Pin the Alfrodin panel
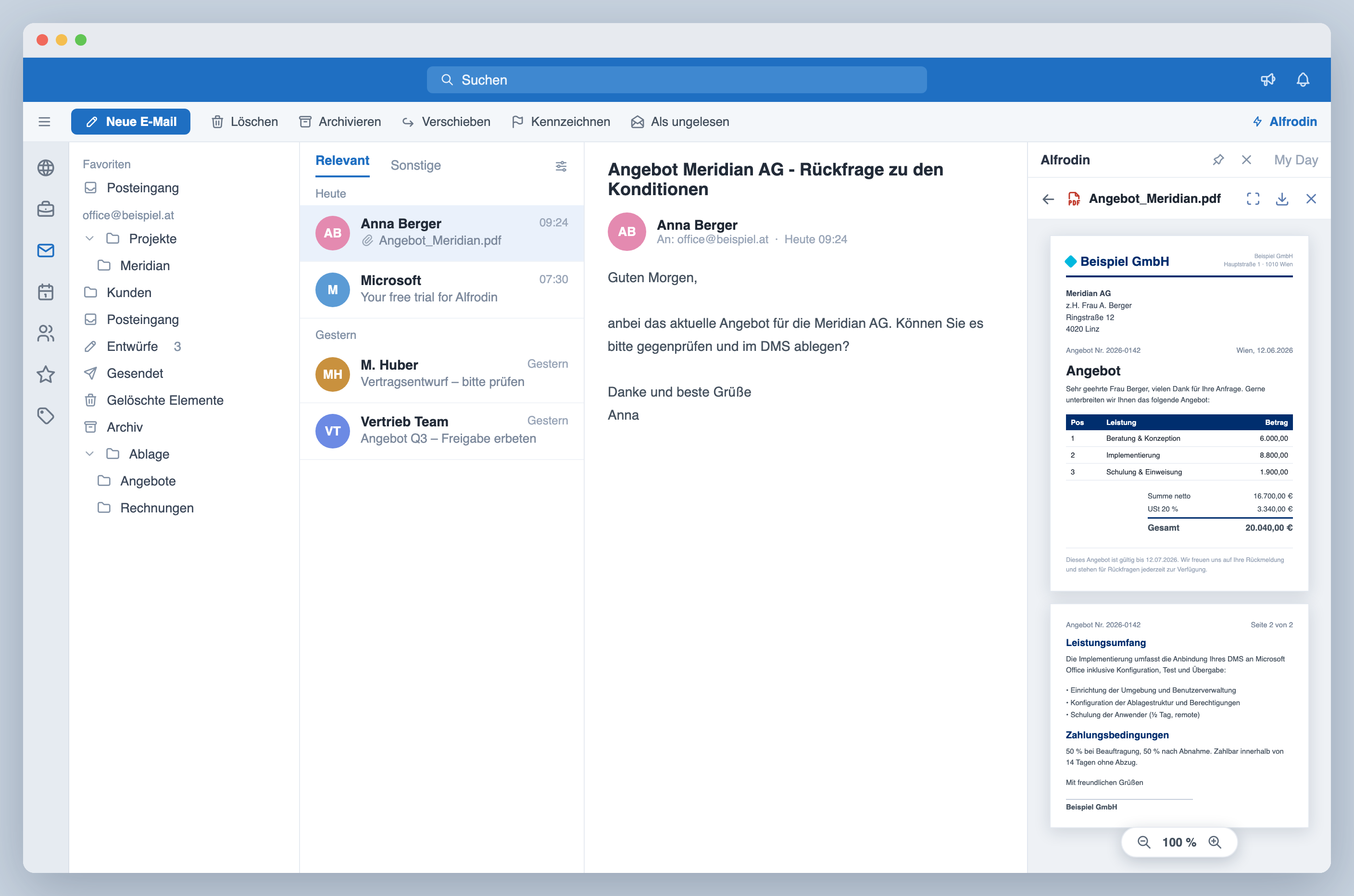Viewport: 1354px width, 896px height. coord(1218,160)
